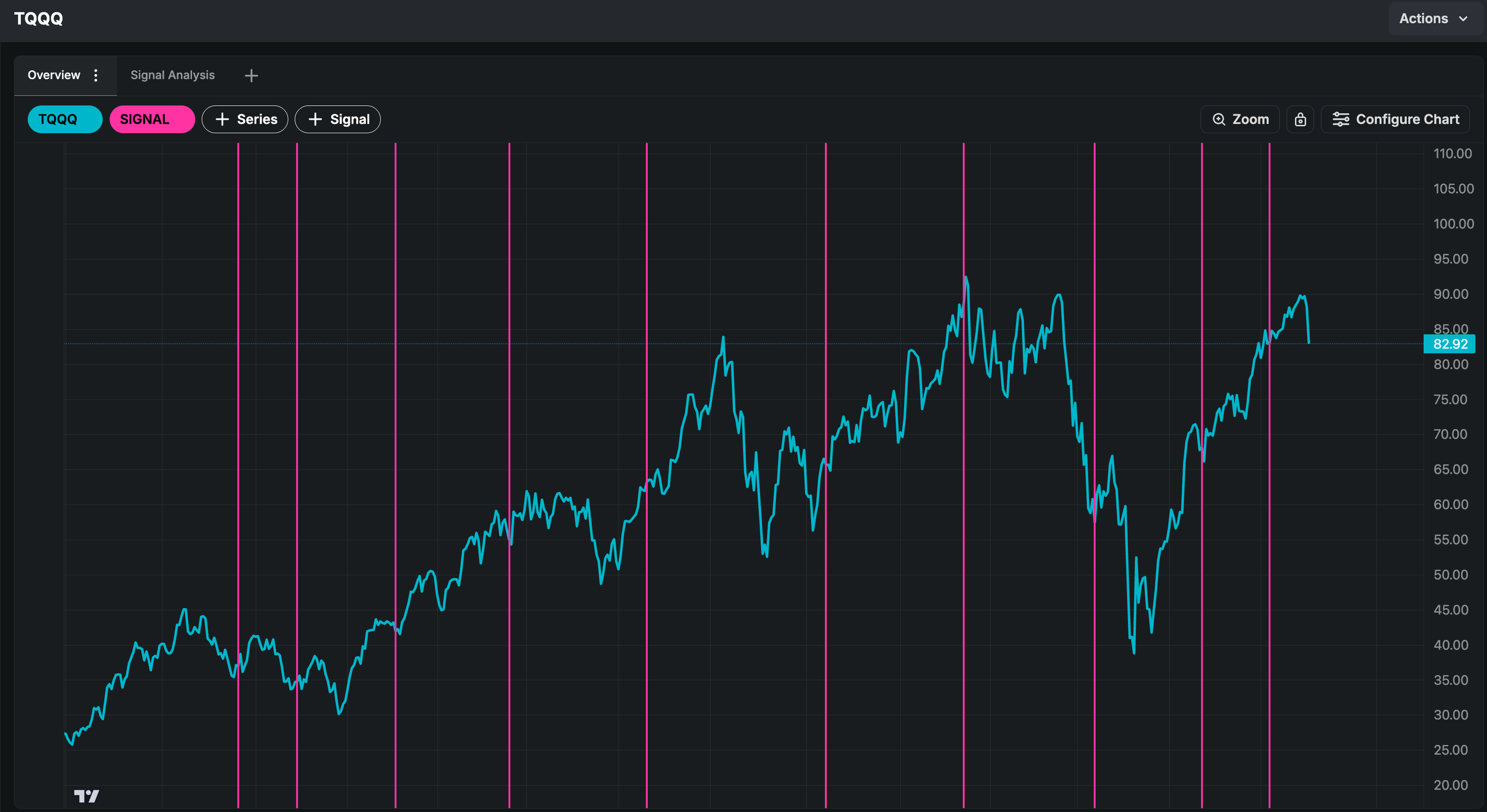Click the + Series button

tap(245, 119)
